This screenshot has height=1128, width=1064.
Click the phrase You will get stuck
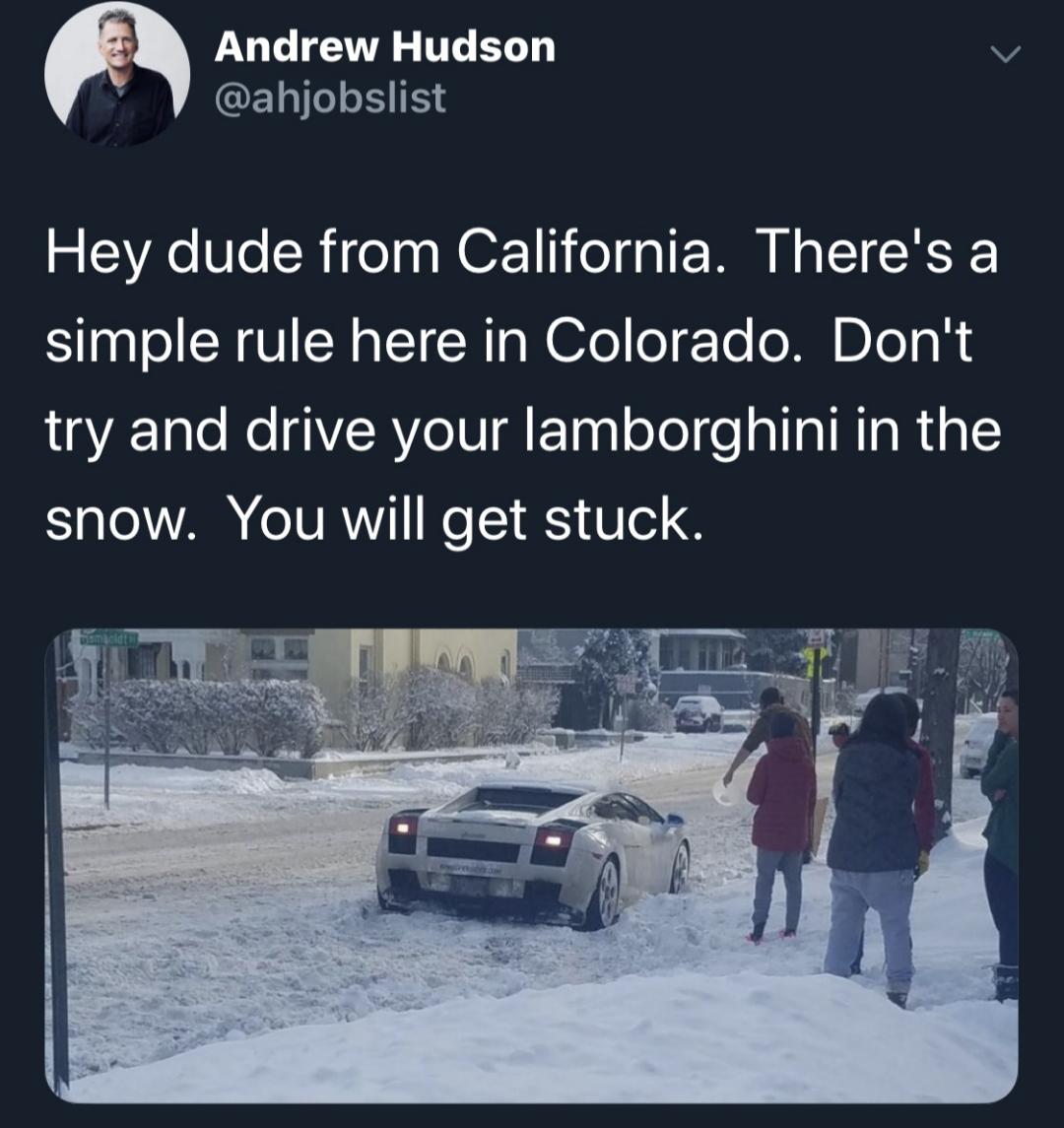pos(464,519)
